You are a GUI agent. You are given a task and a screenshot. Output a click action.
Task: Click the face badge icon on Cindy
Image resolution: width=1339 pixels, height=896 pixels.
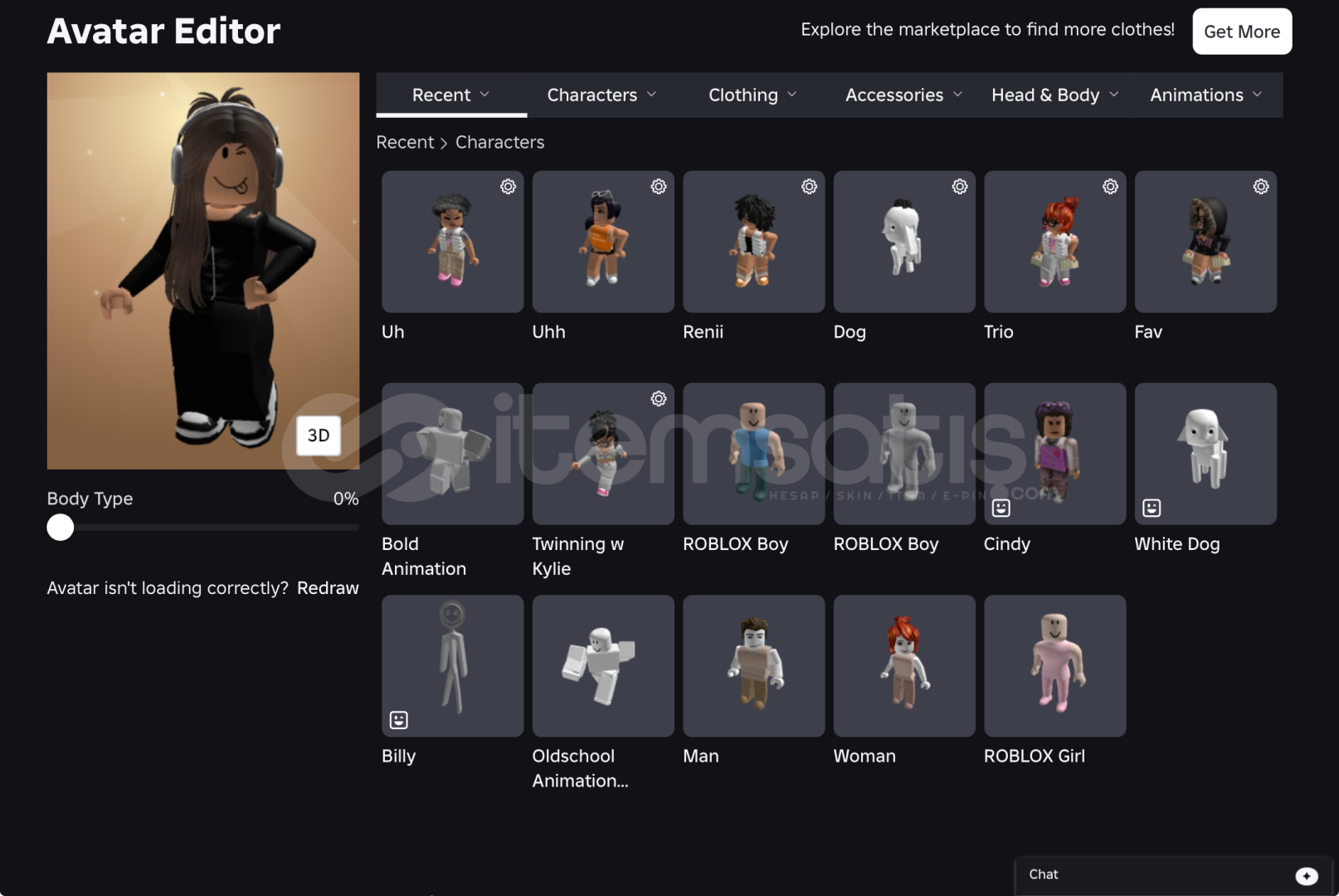pos(1001,508)
